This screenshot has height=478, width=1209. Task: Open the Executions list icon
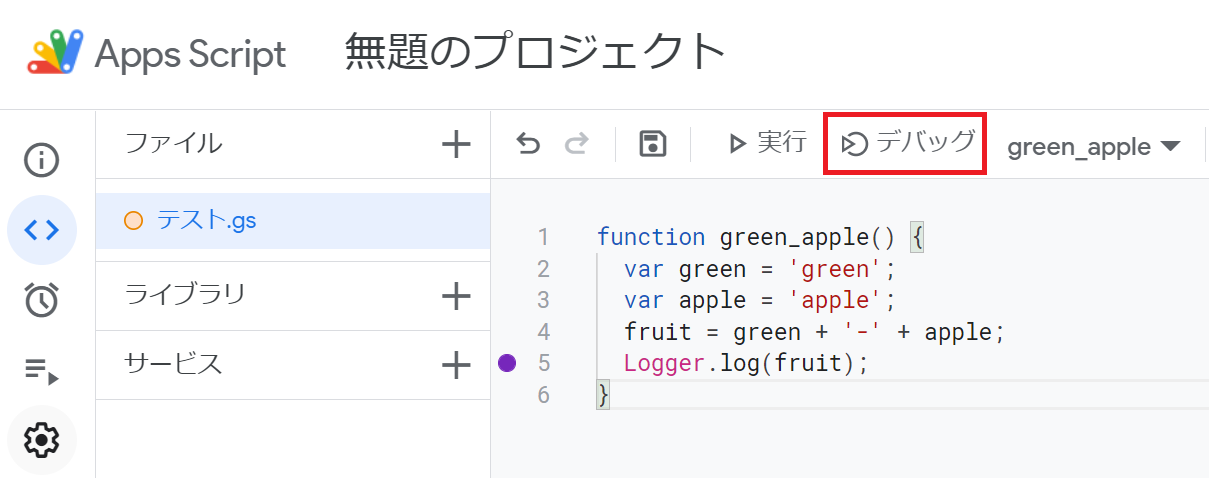pyautogui.click(x=42, y=371)
